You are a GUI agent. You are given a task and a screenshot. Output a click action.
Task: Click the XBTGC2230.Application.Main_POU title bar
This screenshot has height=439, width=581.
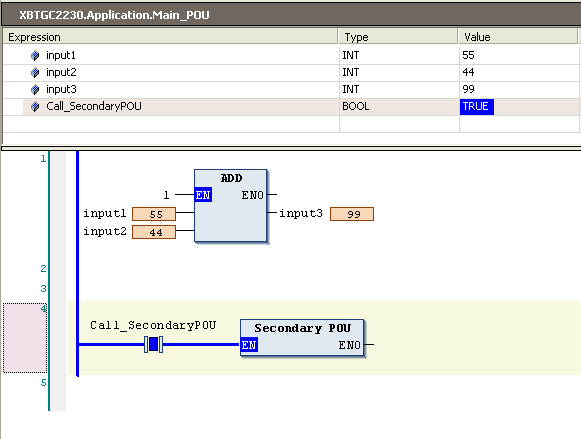[x=290, y=15]
